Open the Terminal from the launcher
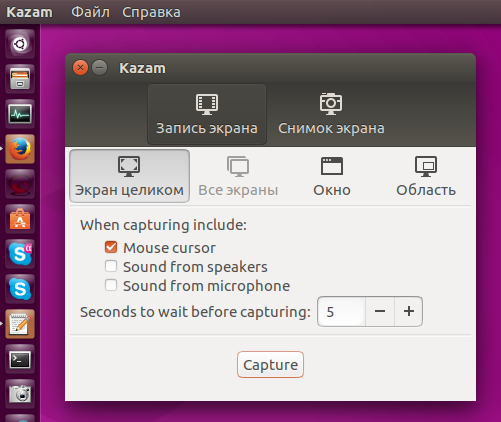This screenshot has height=422, width=501. click(x=20, y=359)
